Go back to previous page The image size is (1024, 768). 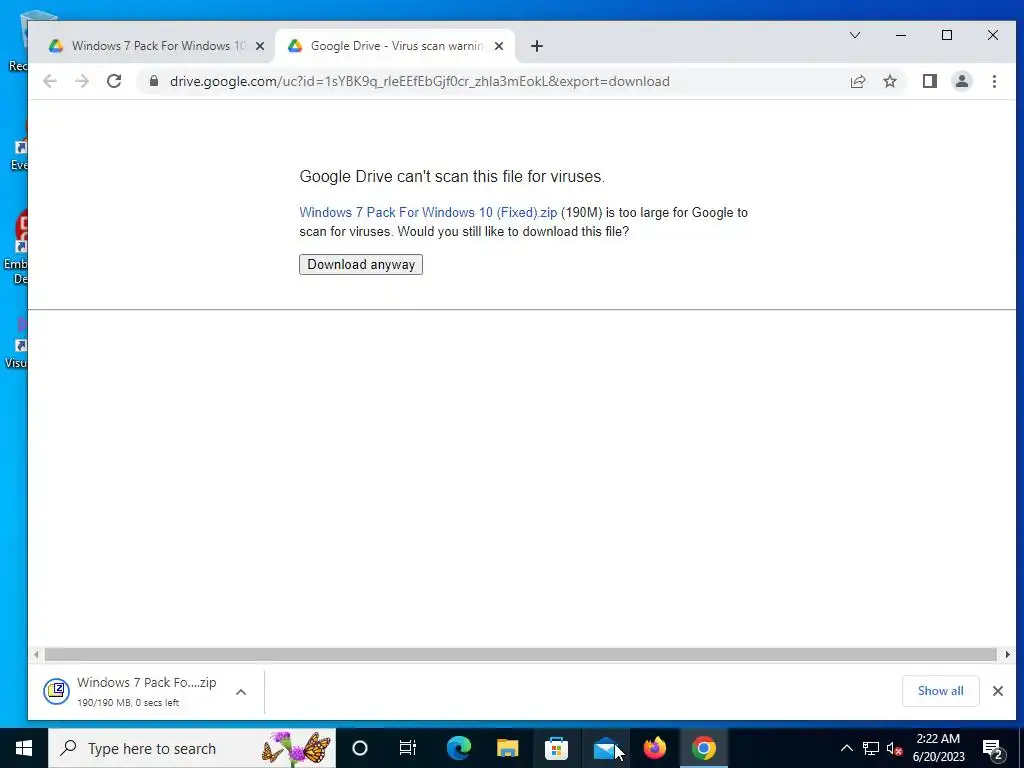50,81
